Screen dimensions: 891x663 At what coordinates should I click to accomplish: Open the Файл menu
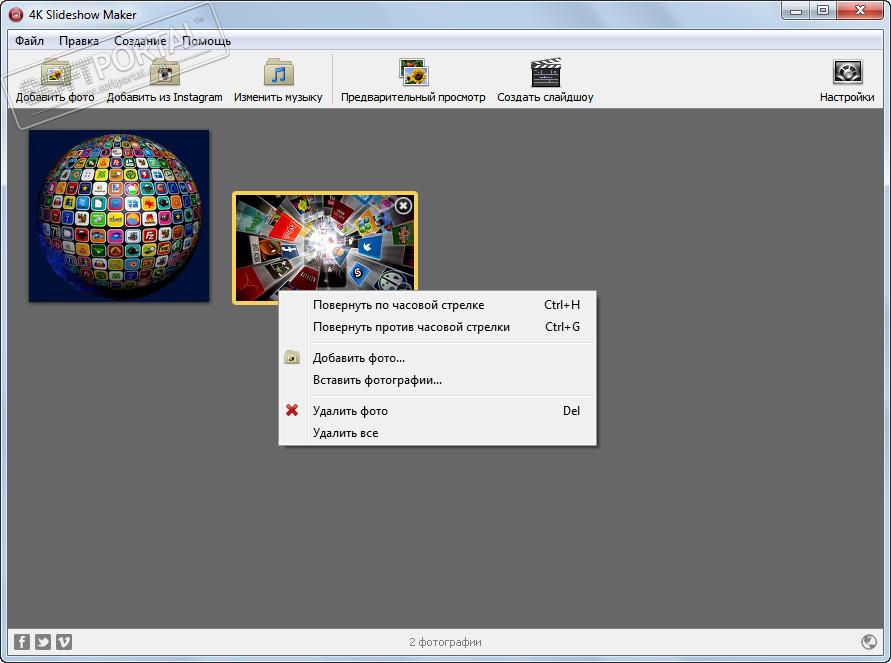click(x=30, y=40)
